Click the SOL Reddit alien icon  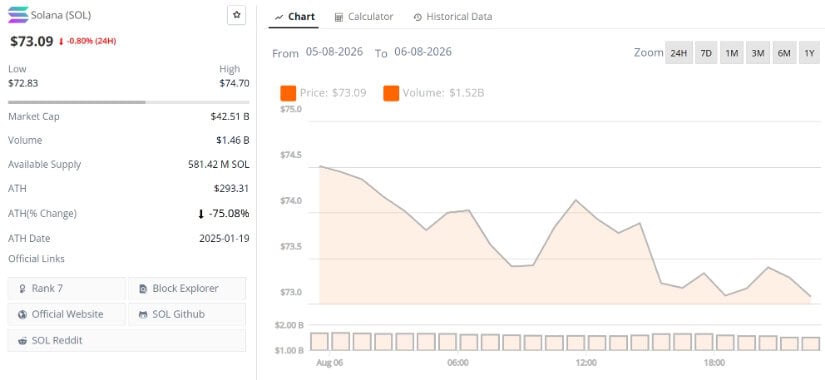pyautogui.click(x=23, y=341)
